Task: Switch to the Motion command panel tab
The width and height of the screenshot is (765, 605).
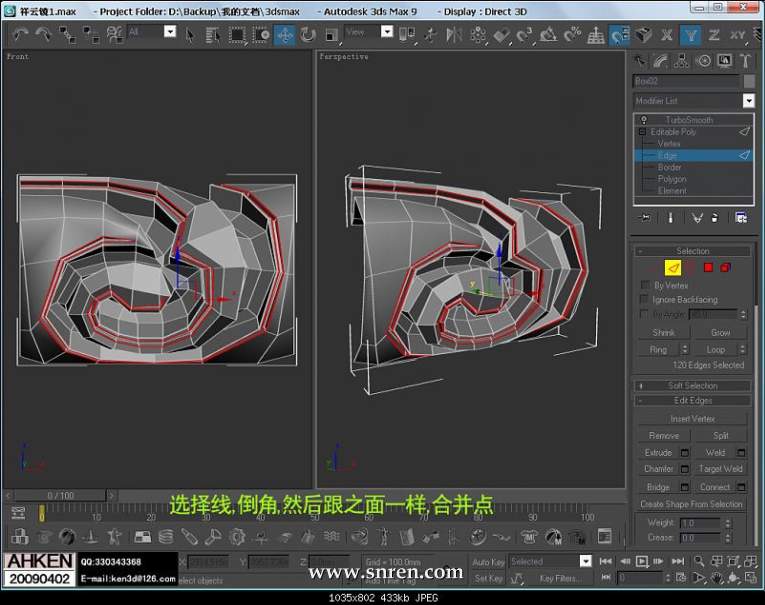Action: click(703, 61)
